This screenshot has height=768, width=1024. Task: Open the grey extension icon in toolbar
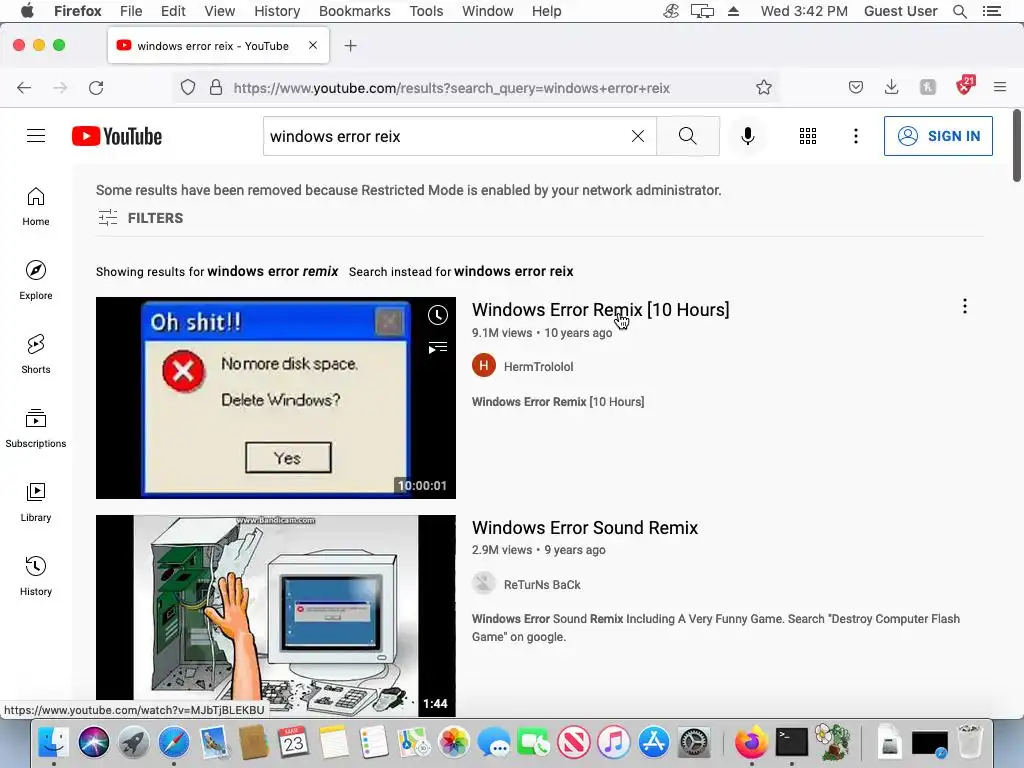click(x=927, y=88)
